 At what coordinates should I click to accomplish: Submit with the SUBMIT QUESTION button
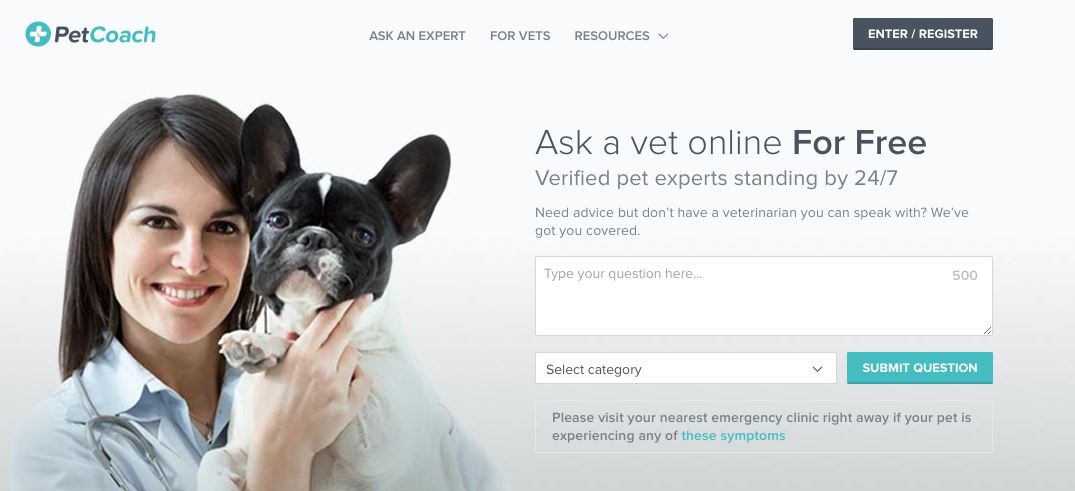[x=919, y=368]
